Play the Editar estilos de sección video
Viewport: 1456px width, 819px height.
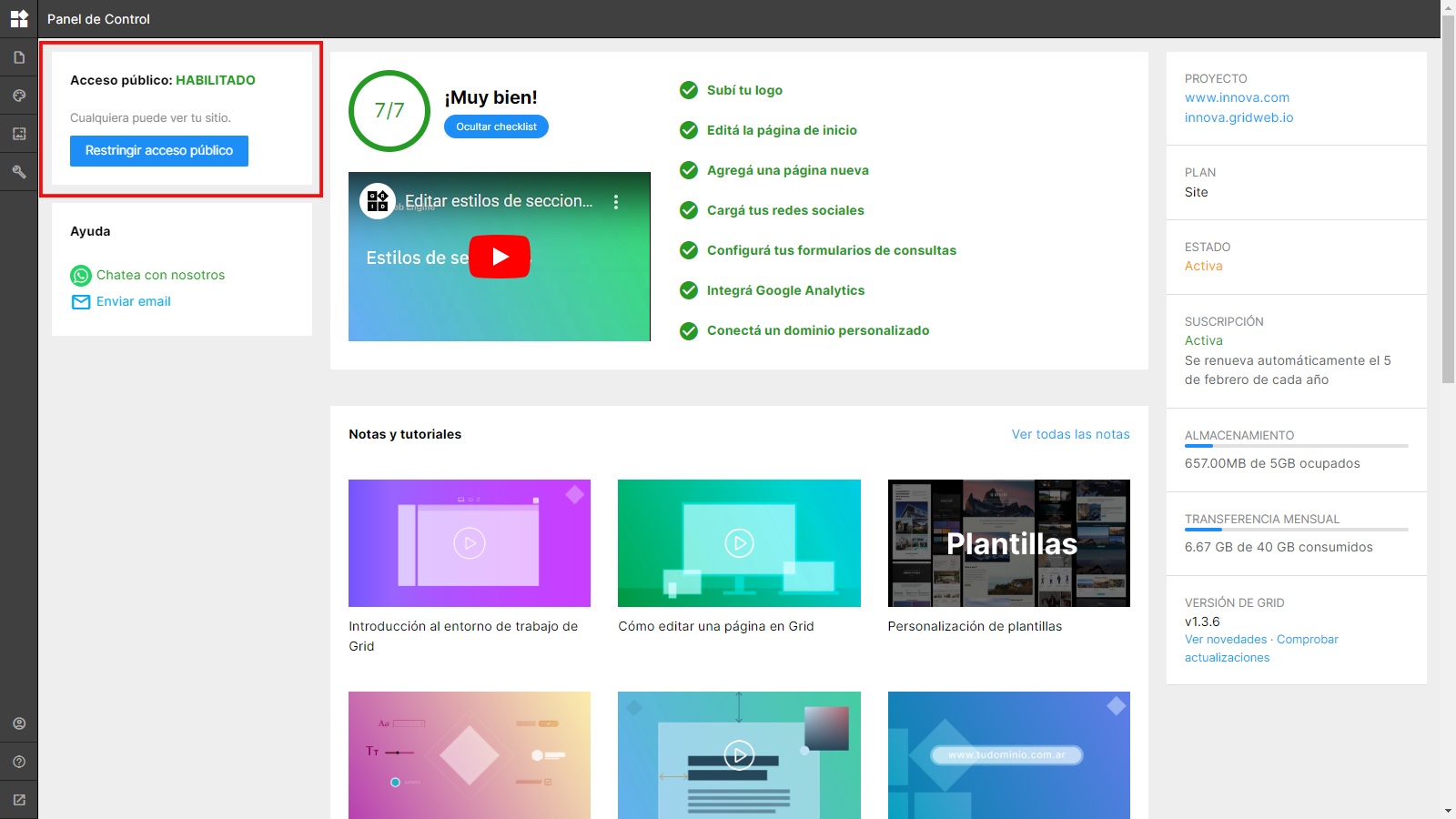click(500, 257)
